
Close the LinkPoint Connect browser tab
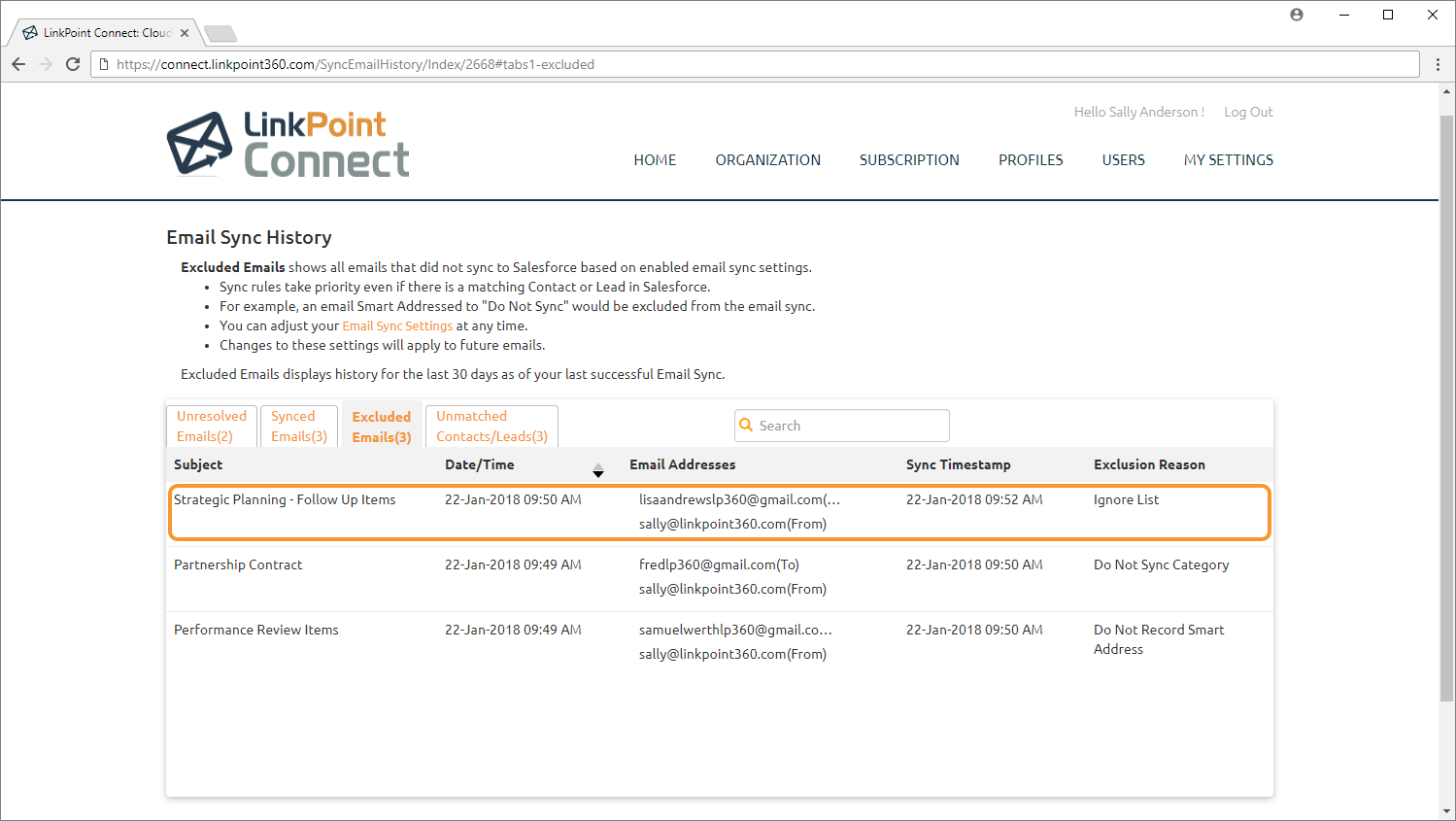185,33
